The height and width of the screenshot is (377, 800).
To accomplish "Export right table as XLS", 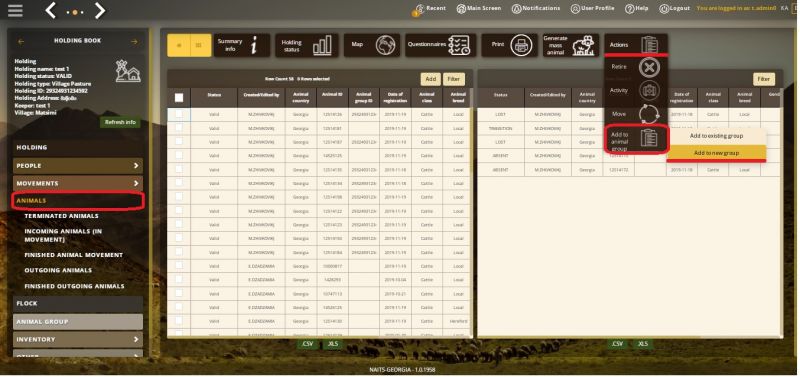I will pos(643,344).
